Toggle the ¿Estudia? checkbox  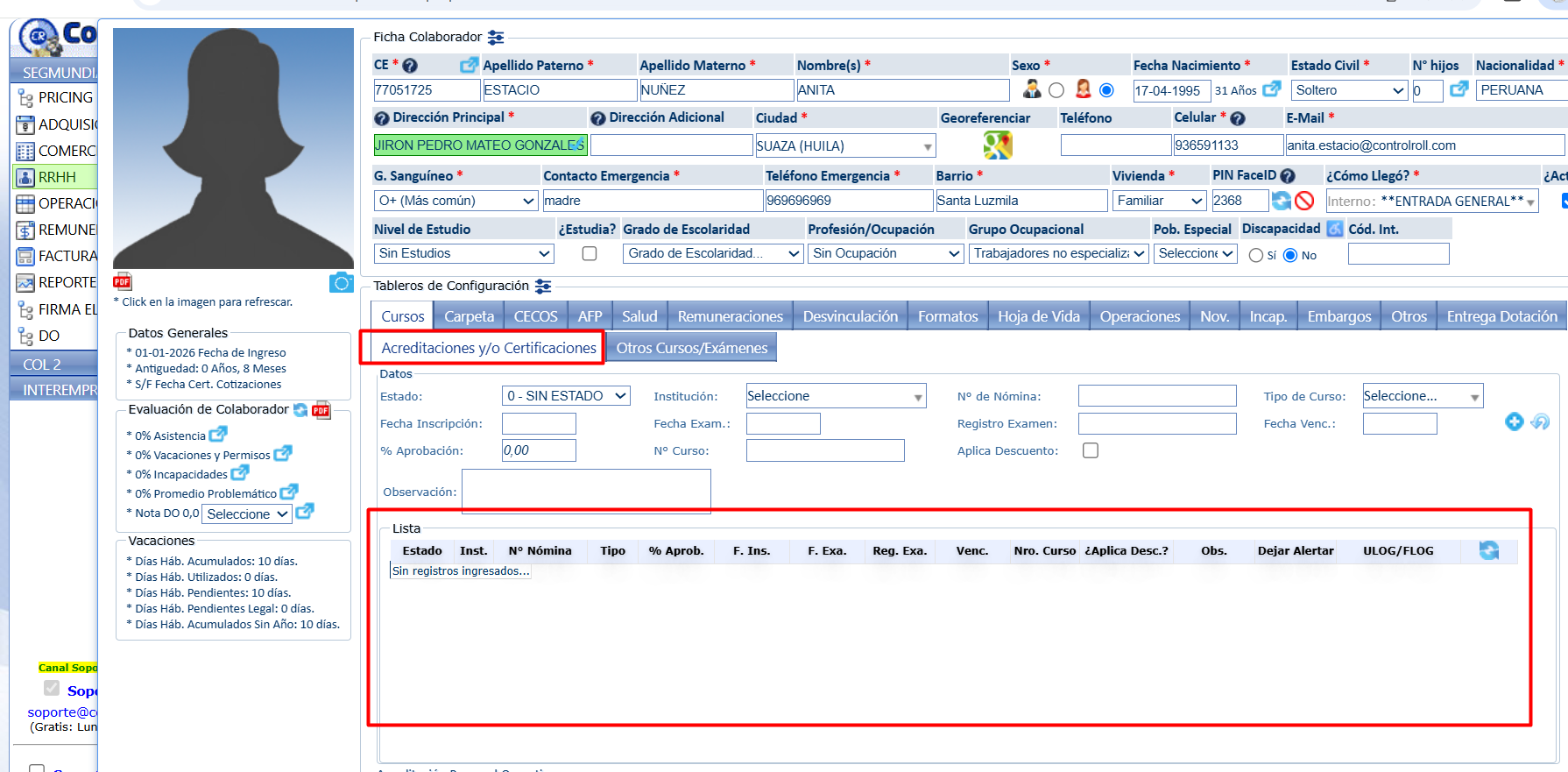coord(590,253)
